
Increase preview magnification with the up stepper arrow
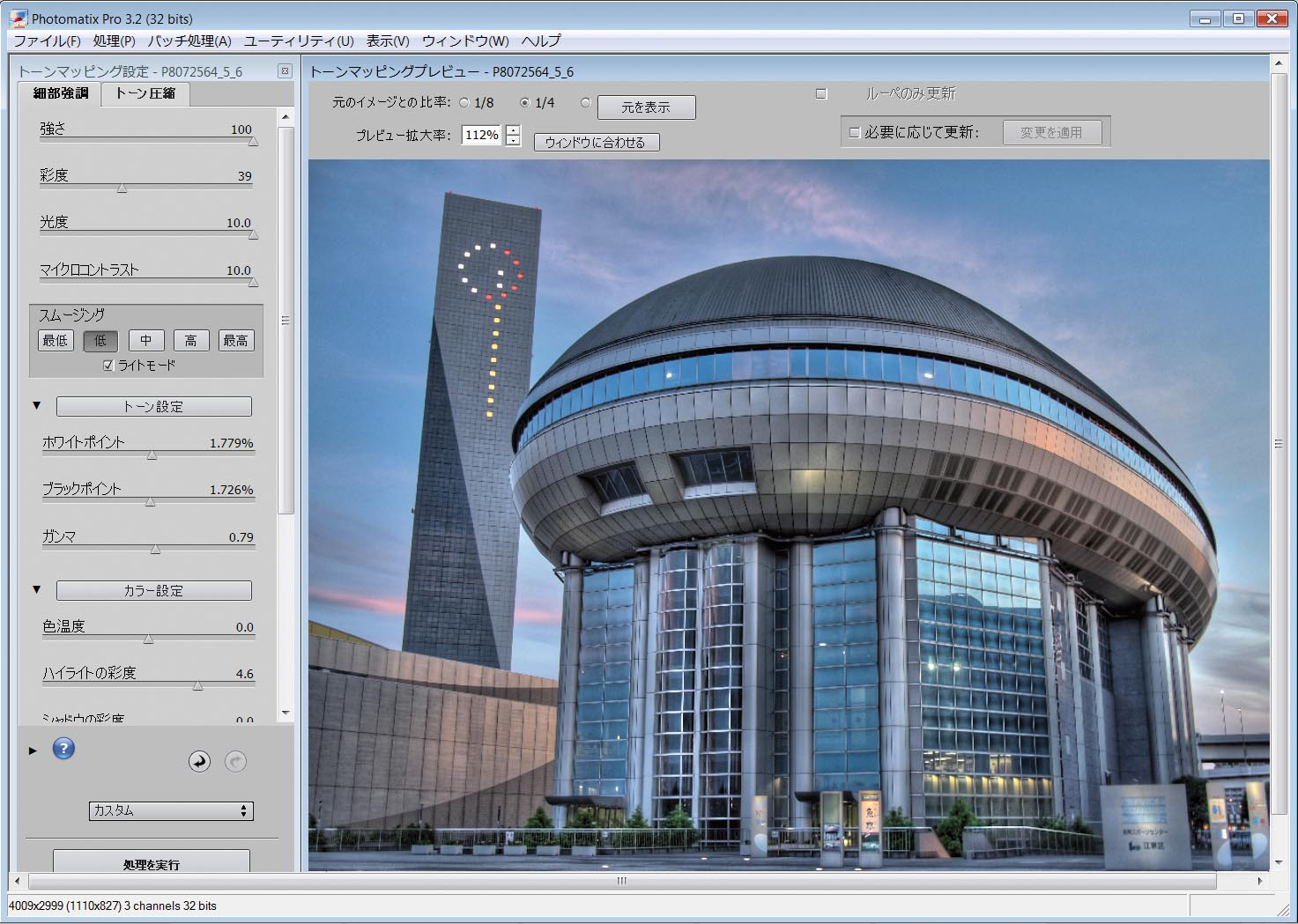point(513,129)
